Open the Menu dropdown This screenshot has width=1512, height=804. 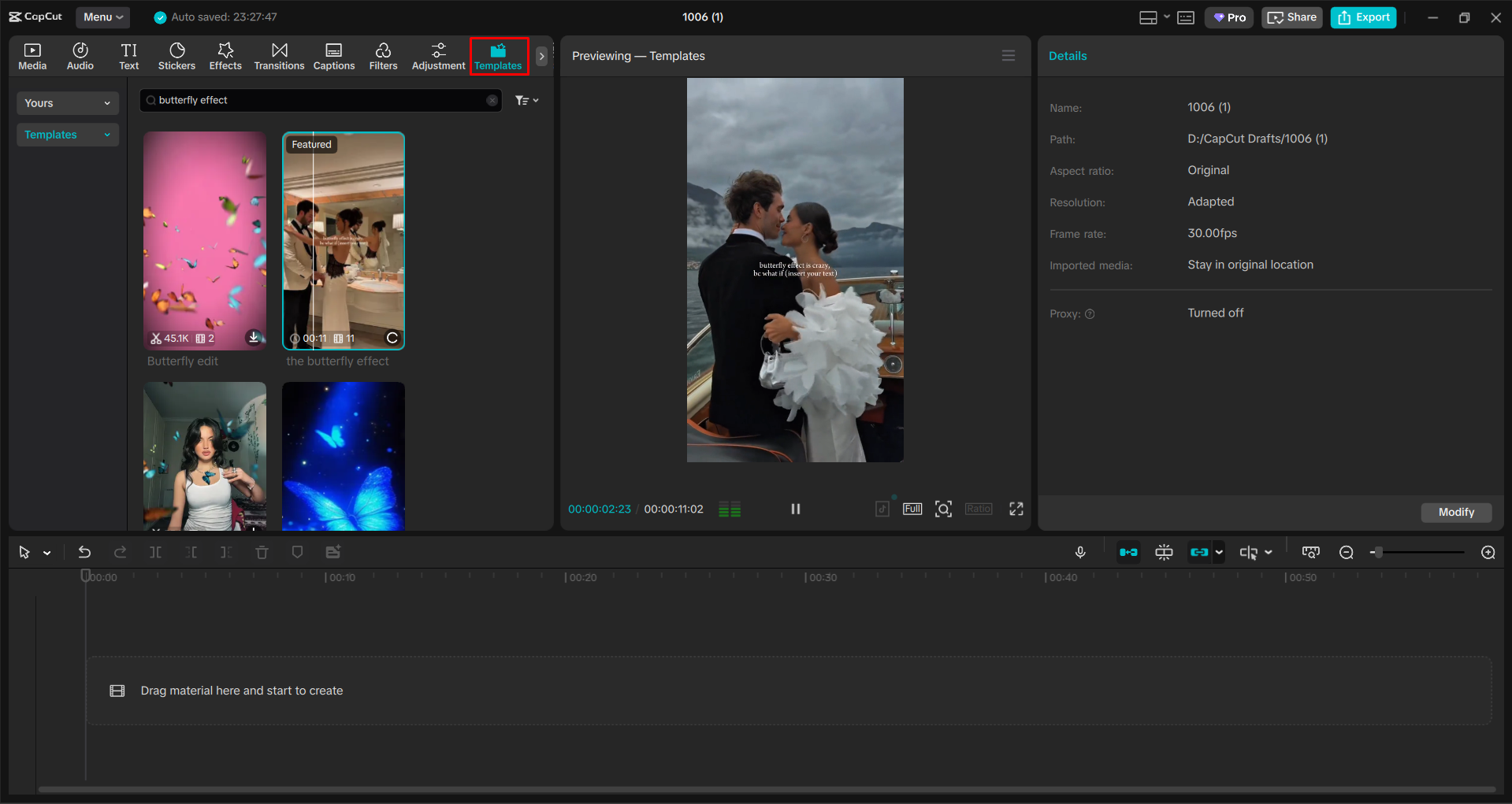[102, 17]
